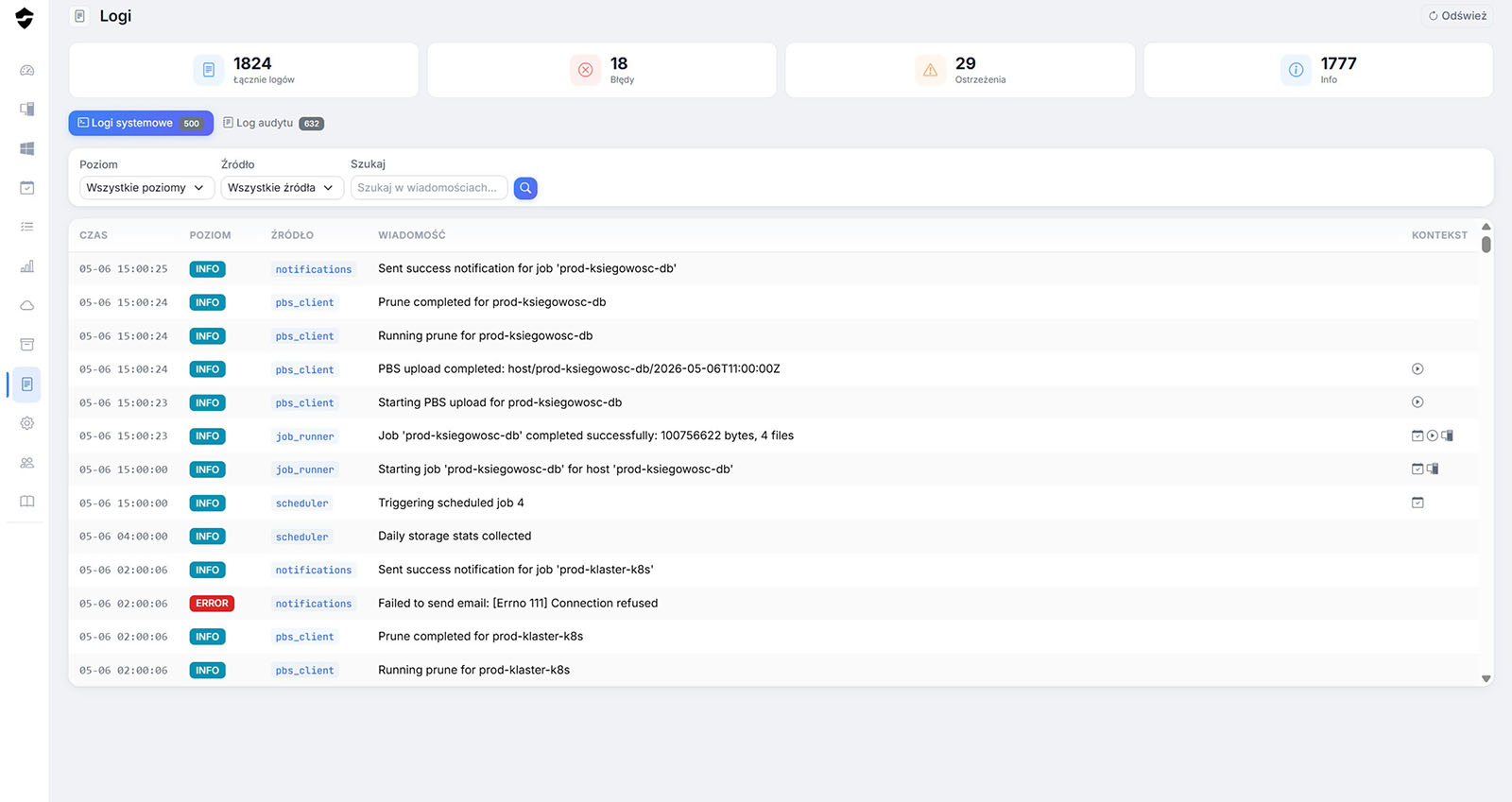
Task: Click the host context icon on the 'Starting job' row
Action: click(x=1433, y=469)
